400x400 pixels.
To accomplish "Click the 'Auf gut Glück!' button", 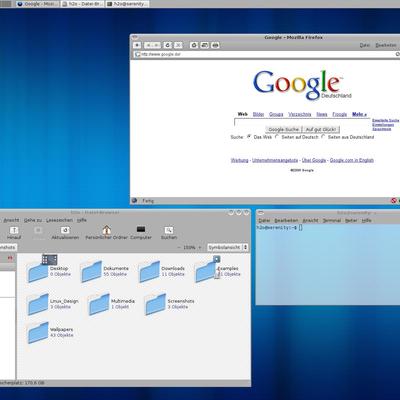I will 321,129.
